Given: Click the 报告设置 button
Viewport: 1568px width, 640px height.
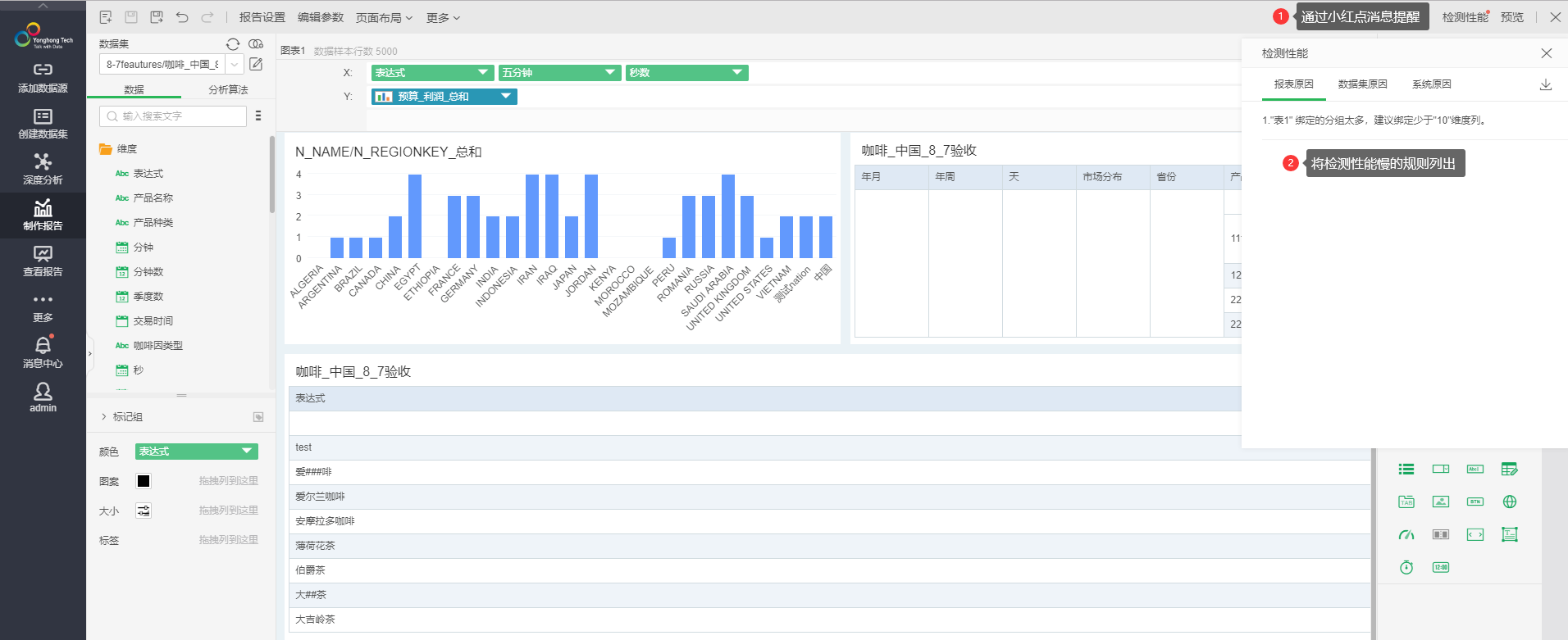Looking at the screenshot, I should coord(262,18).
